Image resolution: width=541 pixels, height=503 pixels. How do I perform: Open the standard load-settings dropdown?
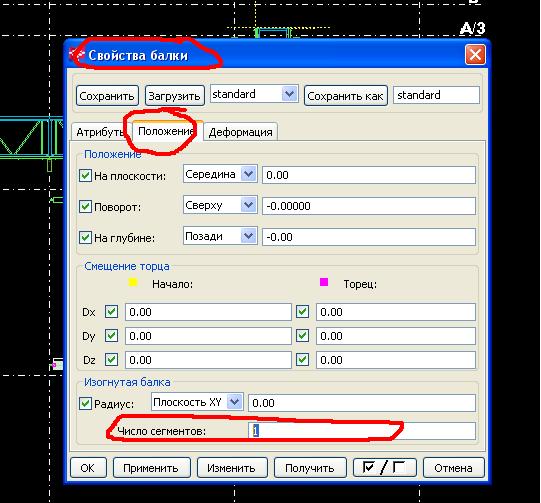pyautogui.click(x=254, y=94)
